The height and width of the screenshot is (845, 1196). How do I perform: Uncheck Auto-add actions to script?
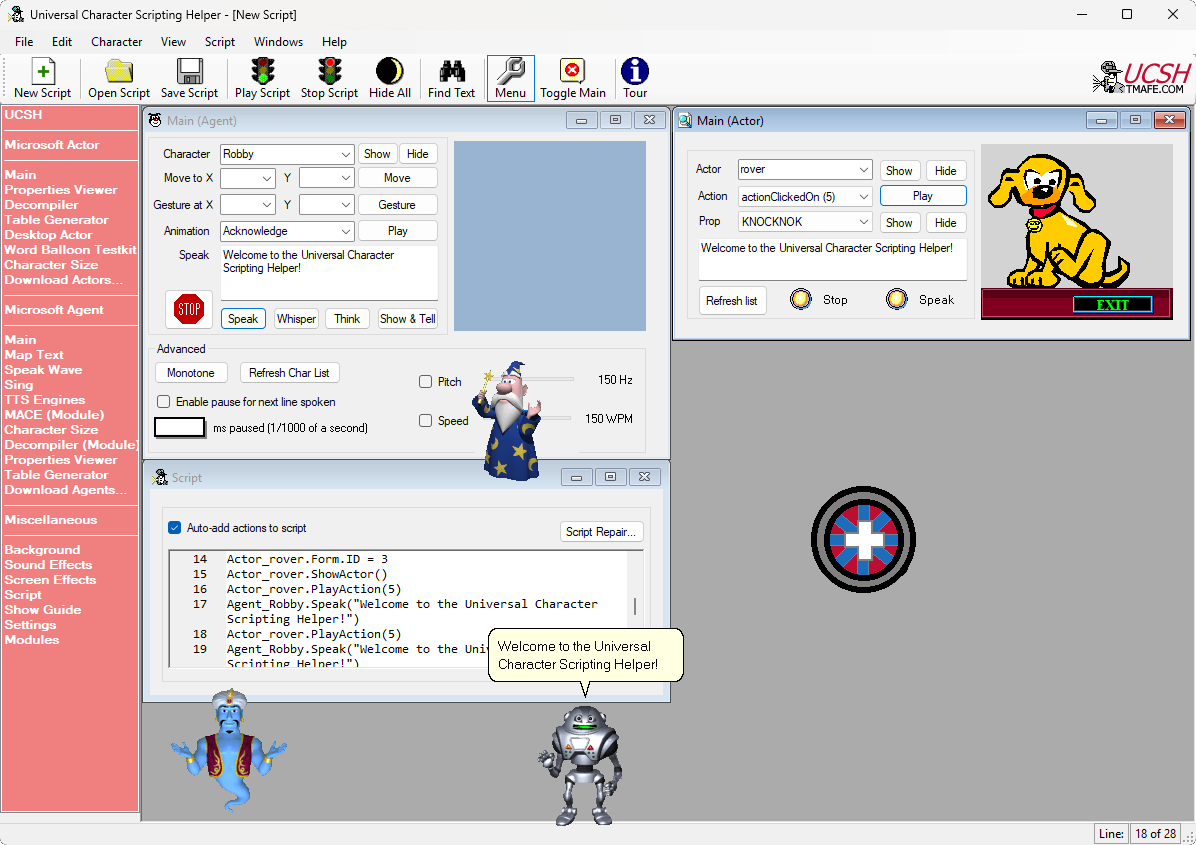[x=174, y=528]
